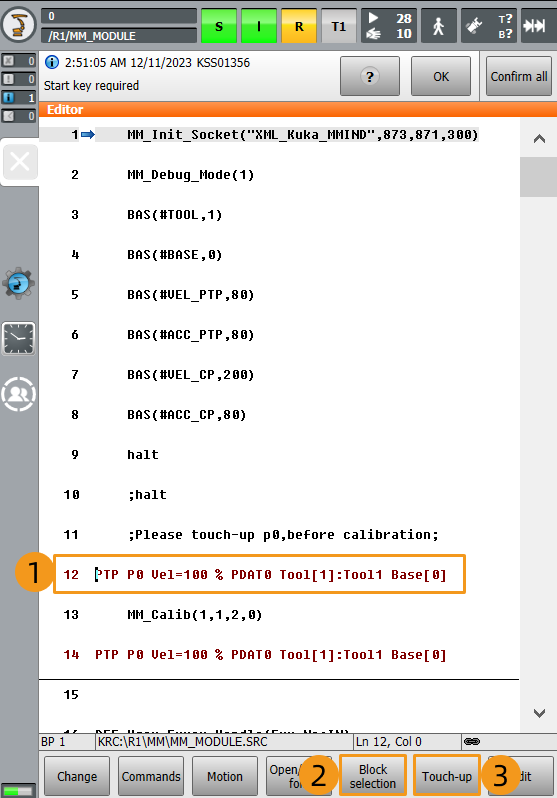
Task: Open the T1 operating mode selector
Action: coord(339,26)
